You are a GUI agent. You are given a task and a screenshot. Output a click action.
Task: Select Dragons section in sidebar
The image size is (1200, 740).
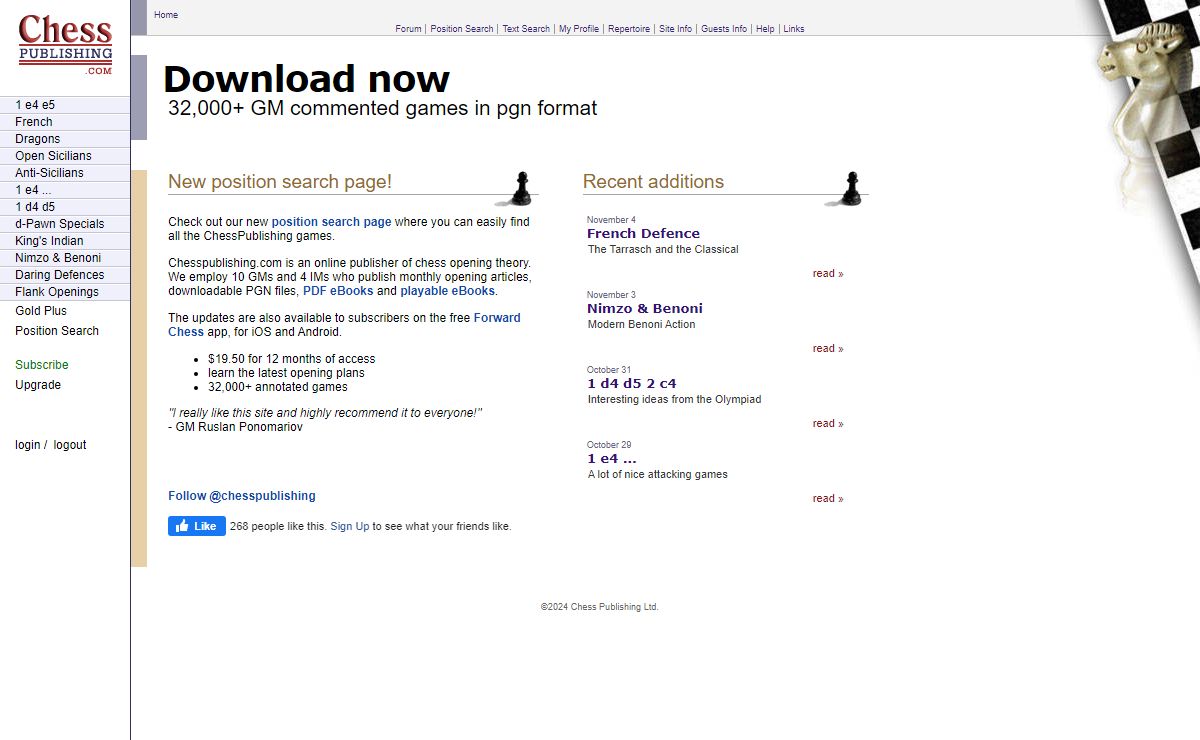coord(65,139)
